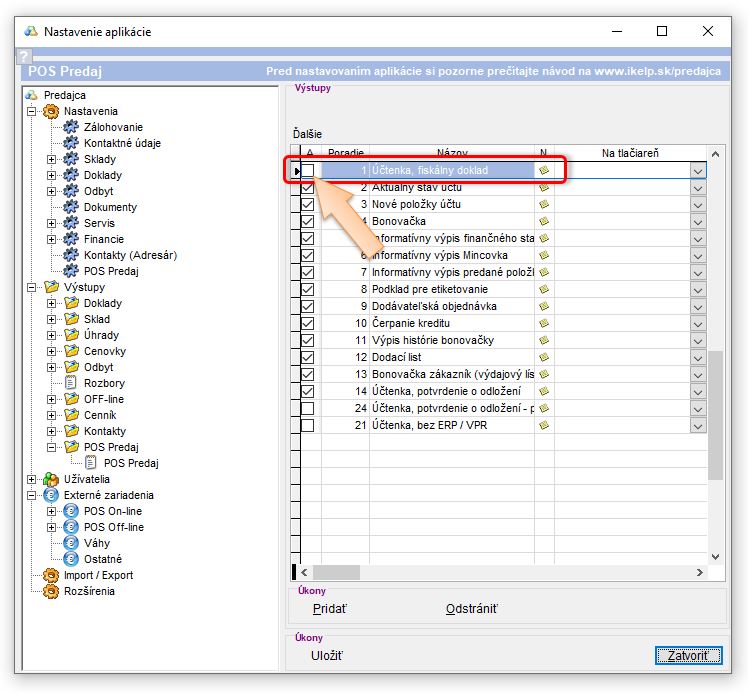Collapse the Externé zariadenia tree node
This screenshot has width=748, height=696.
pos(32,495)
